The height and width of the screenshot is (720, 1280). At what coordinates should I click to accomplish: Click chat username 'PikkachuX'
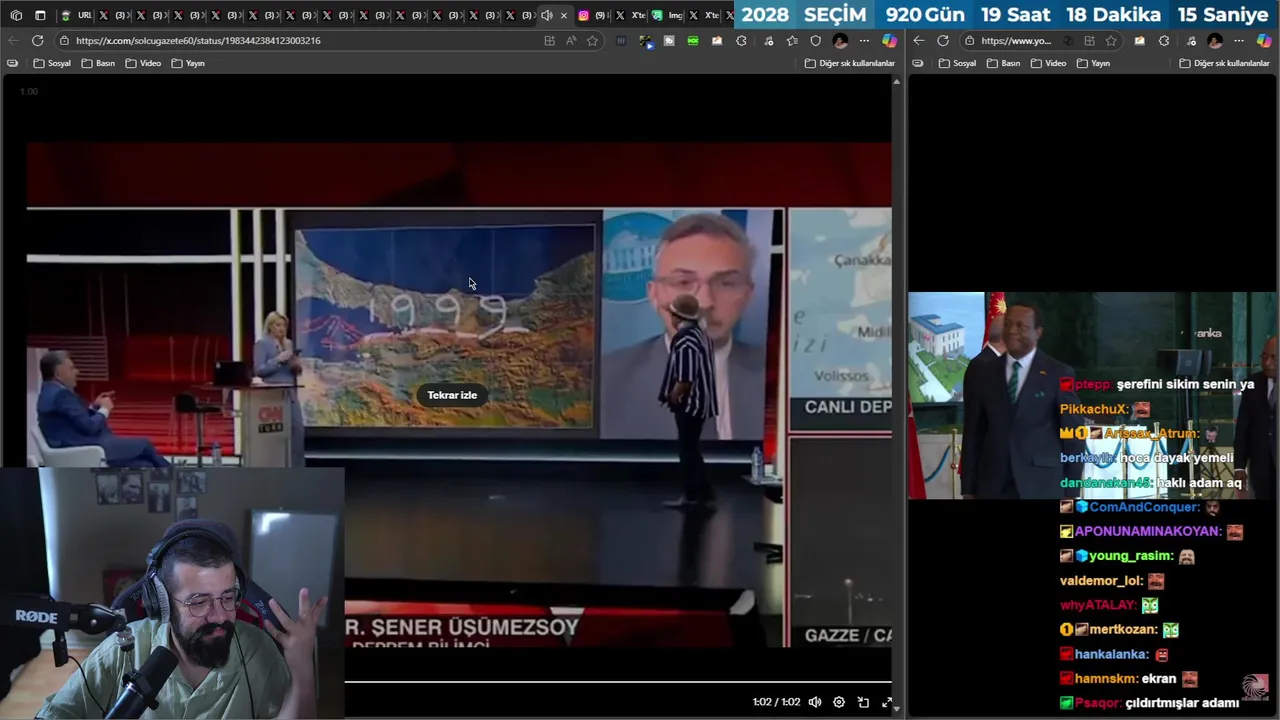click(x=1093, y=409)
